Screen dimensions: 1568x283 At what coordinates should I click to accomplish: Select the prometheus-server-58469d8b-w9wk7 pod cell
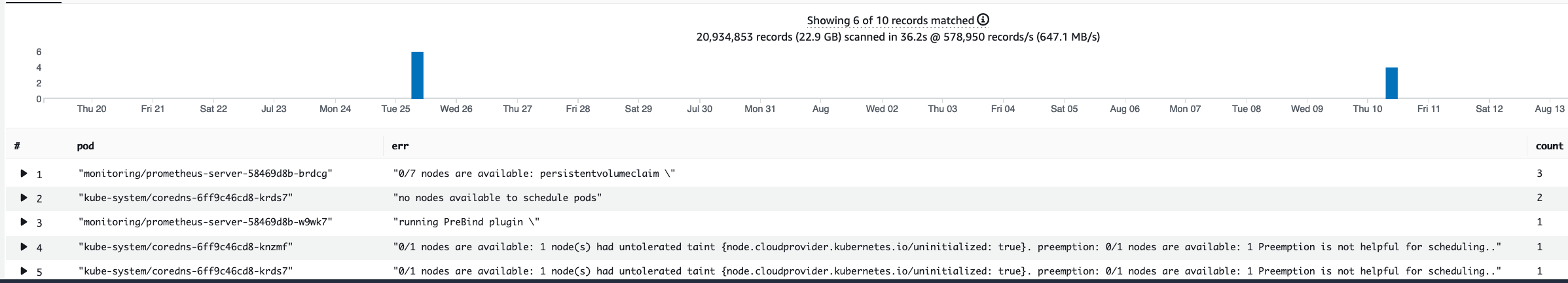point(206,222)
